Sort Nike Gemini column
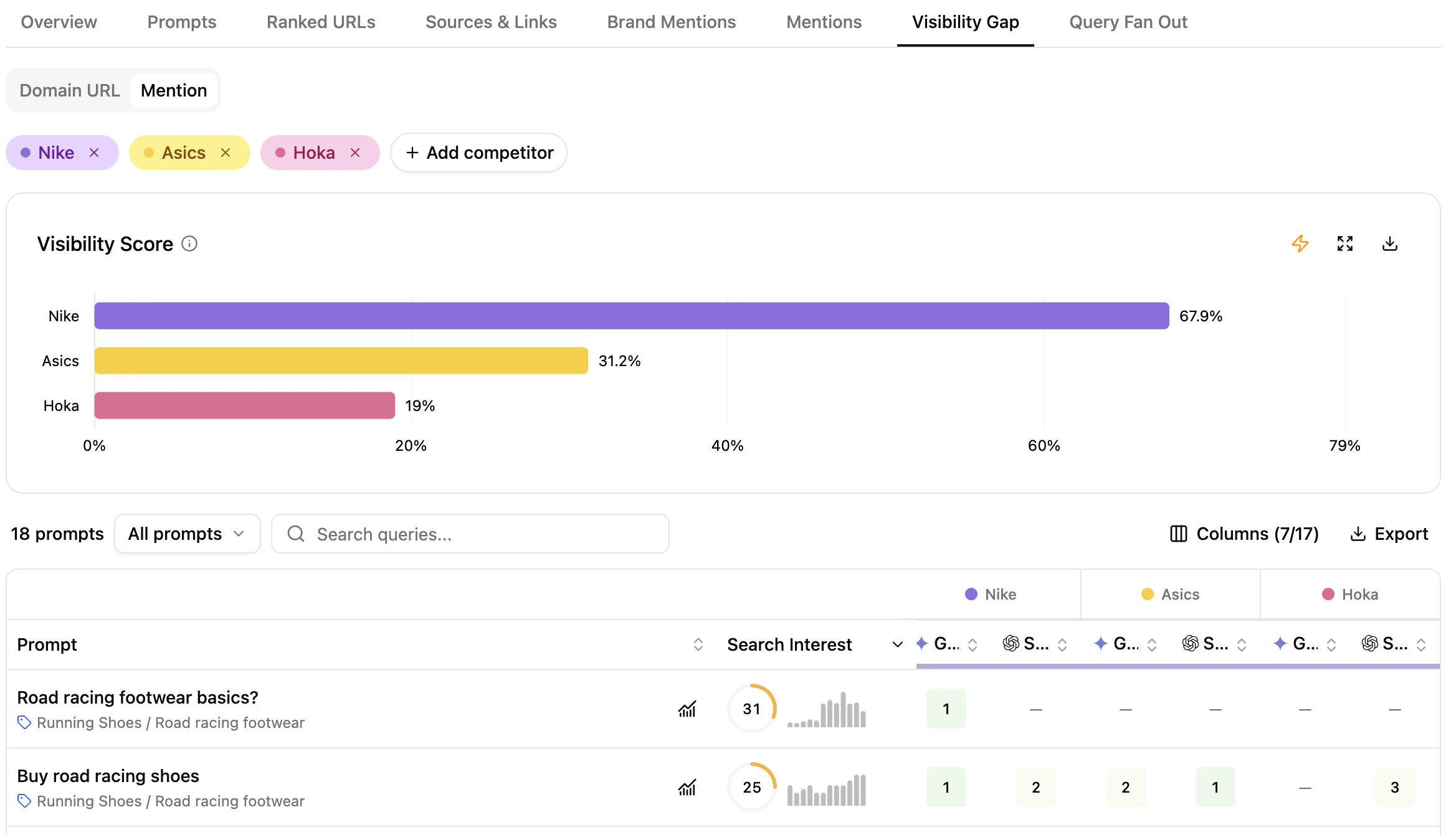The image size is (1456, 835). click(973, 644)
